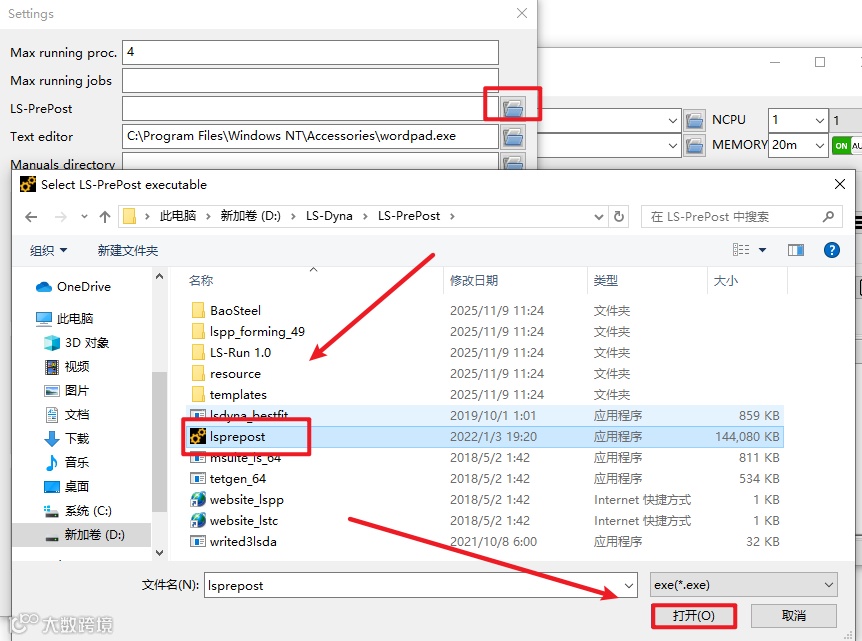Open the 组织 menu
This screenshot has width=862, height=641.
tap(48, 251)
